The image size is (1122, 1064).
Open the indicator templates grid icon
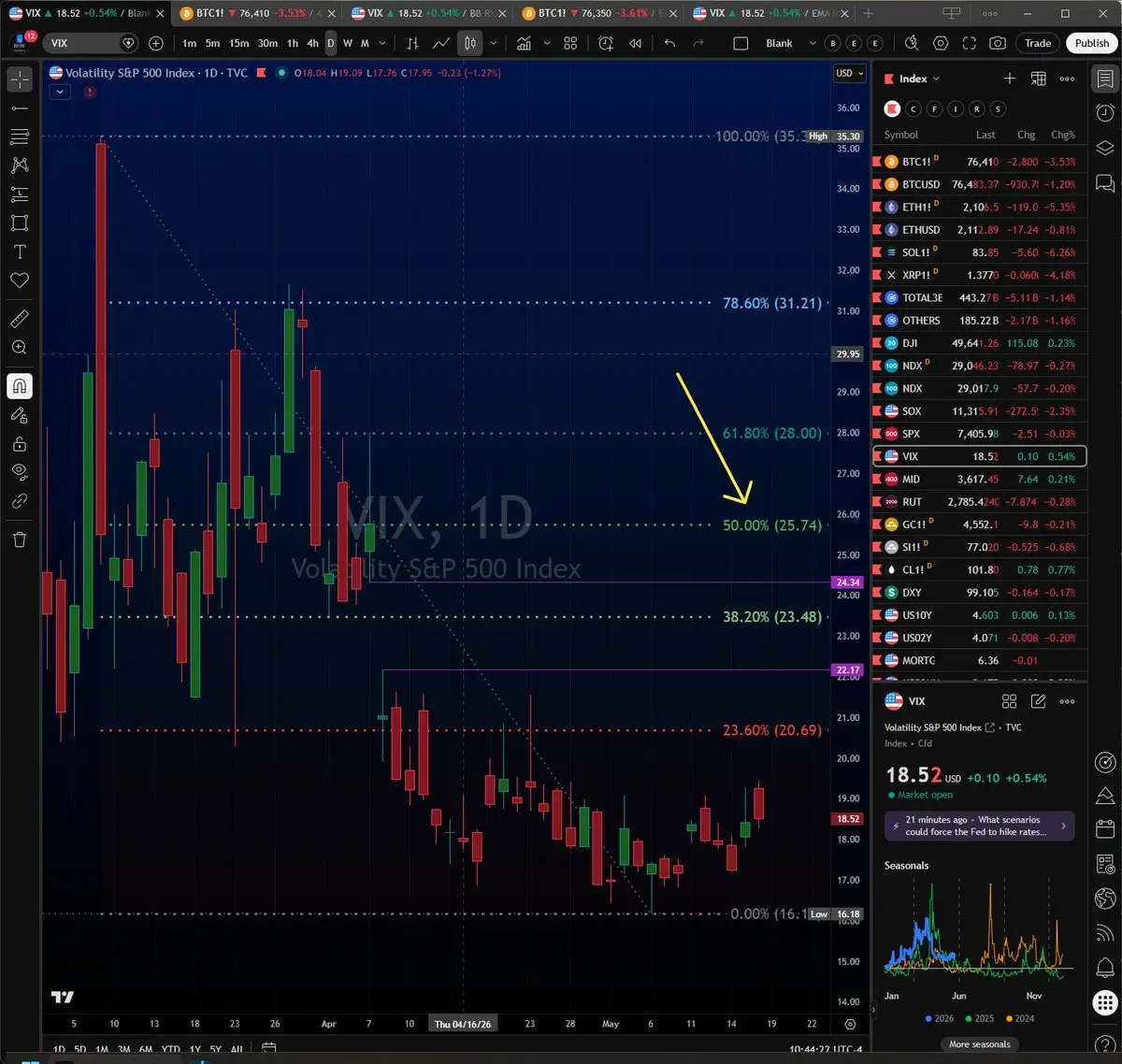[x=570, y=43]
